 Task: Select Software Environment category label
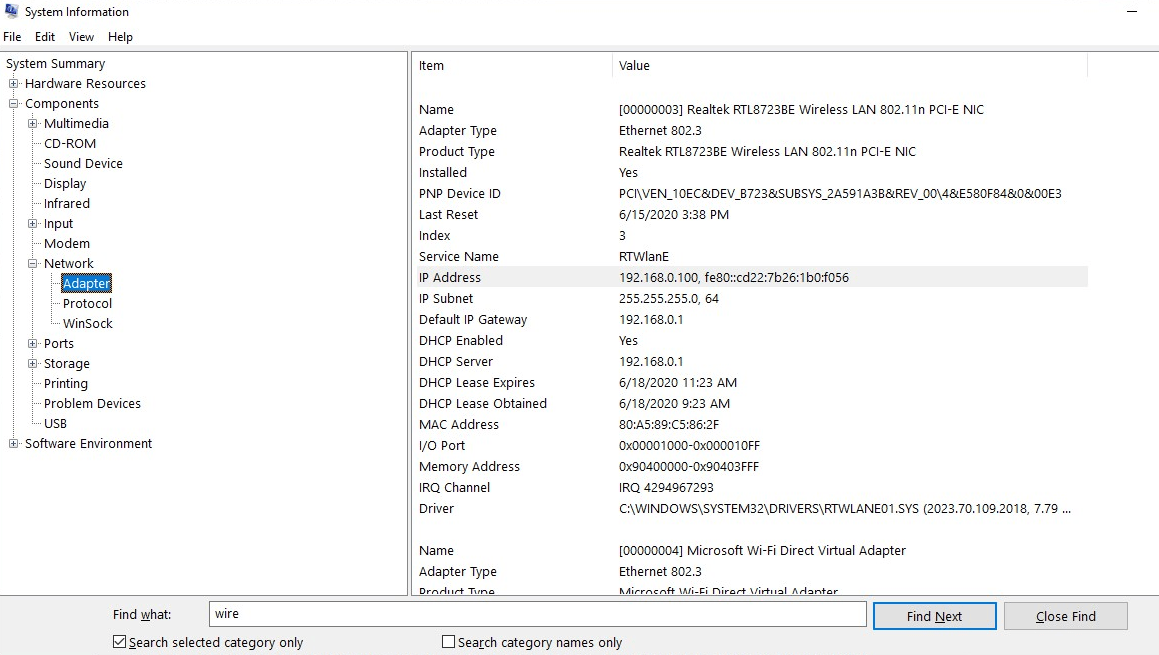[89, 444]
